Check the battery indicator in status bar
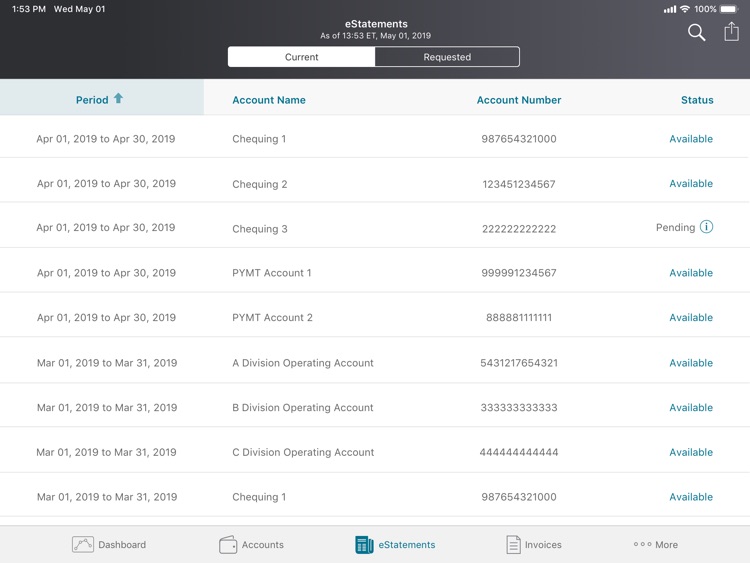This screenshot has height=563, width=750. pos(729,9)
